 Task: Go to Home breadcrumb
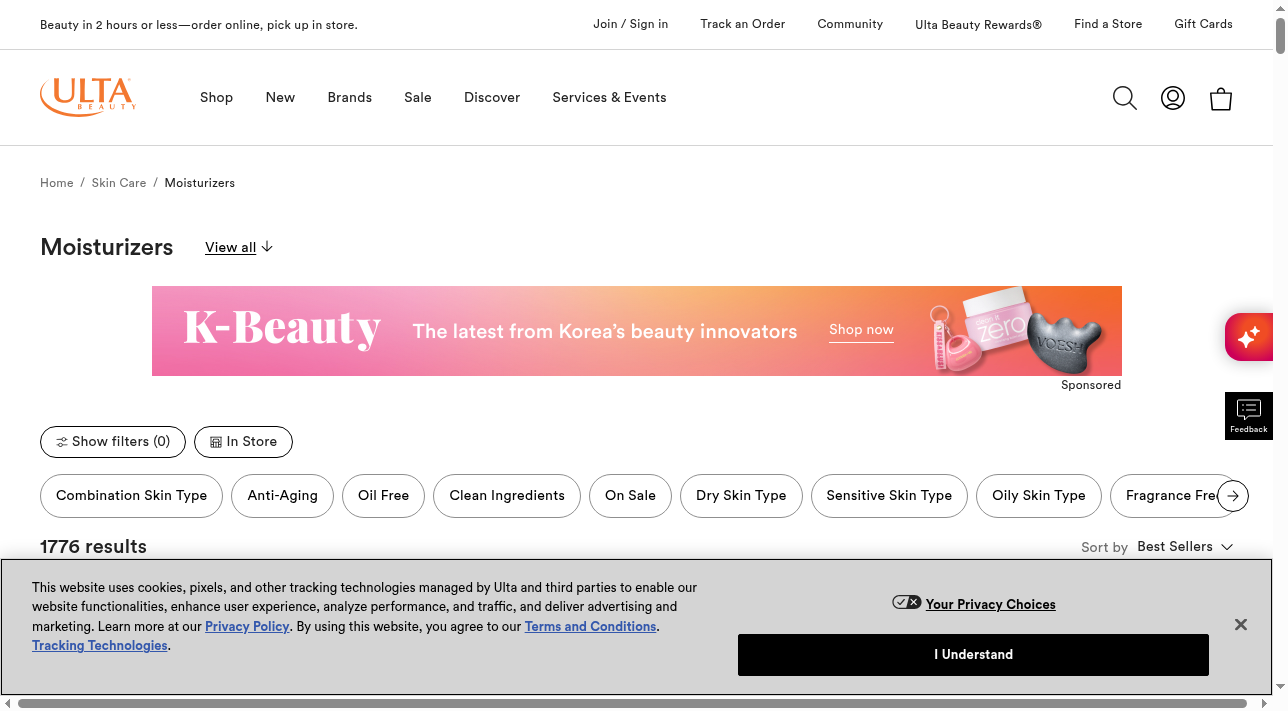coord(57,183)
